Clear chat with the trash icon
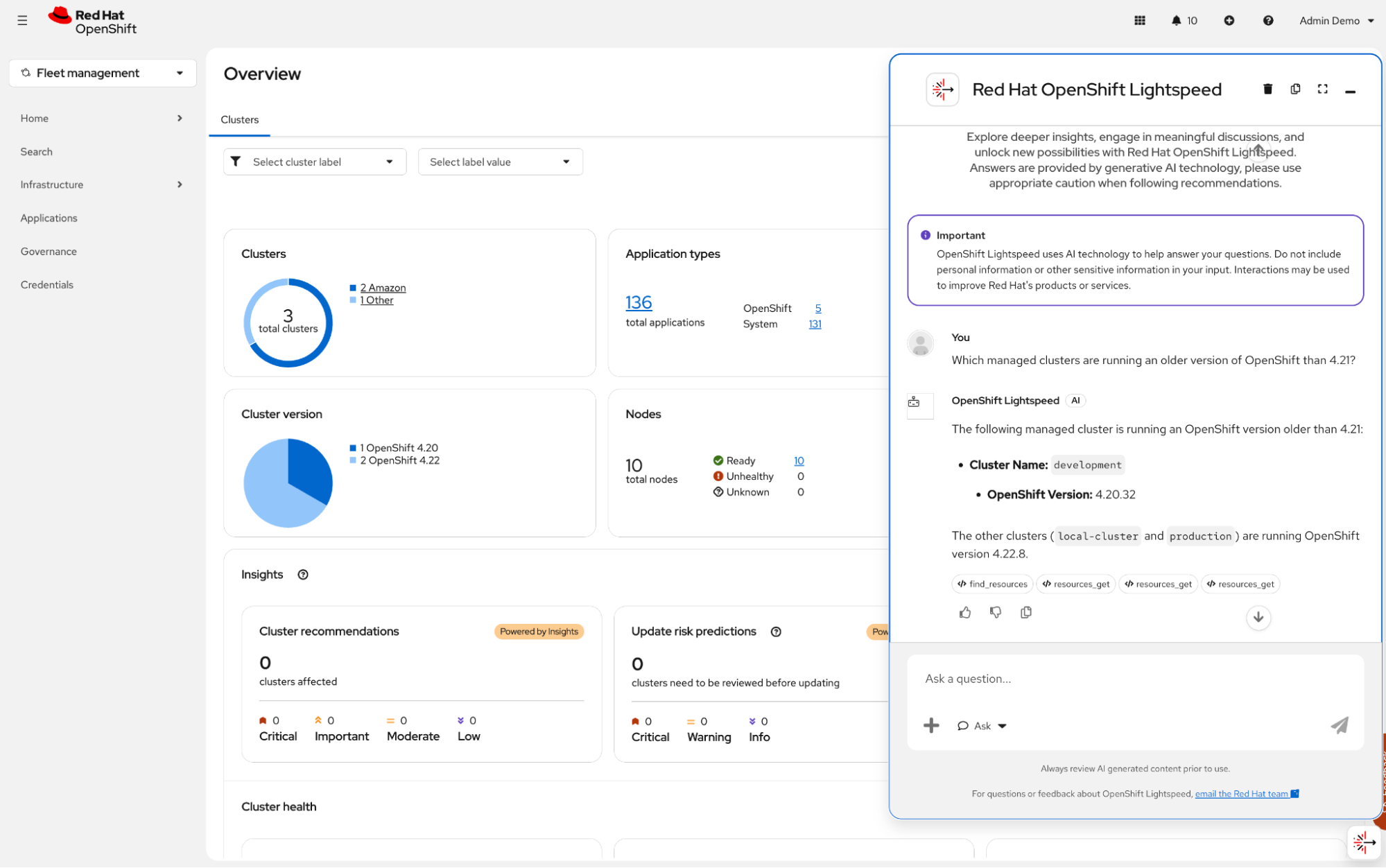The width and height of the screenshot is (1386, 868). pyautogui.click(x=1267, y=89)
